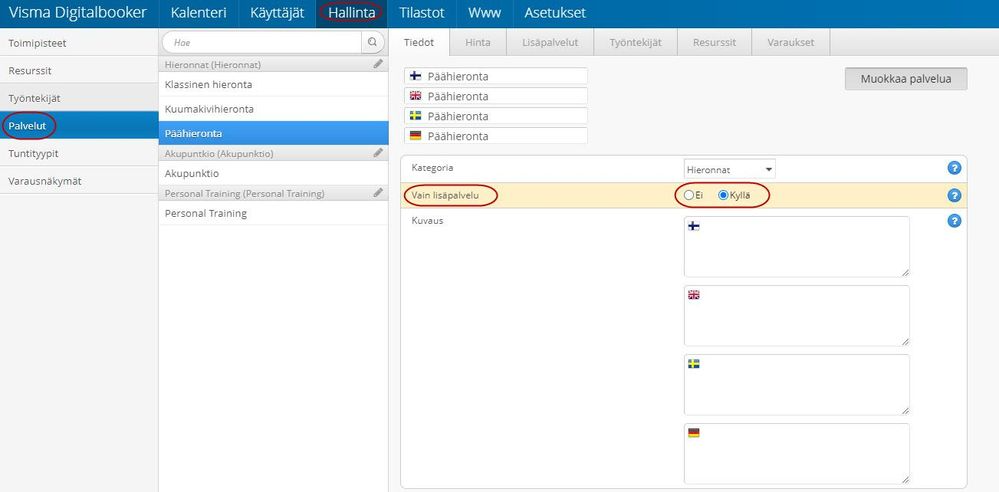Go to Työntekijät in the sidebar
The height and width of the screenshot is (492, 999).
point(79,98)
